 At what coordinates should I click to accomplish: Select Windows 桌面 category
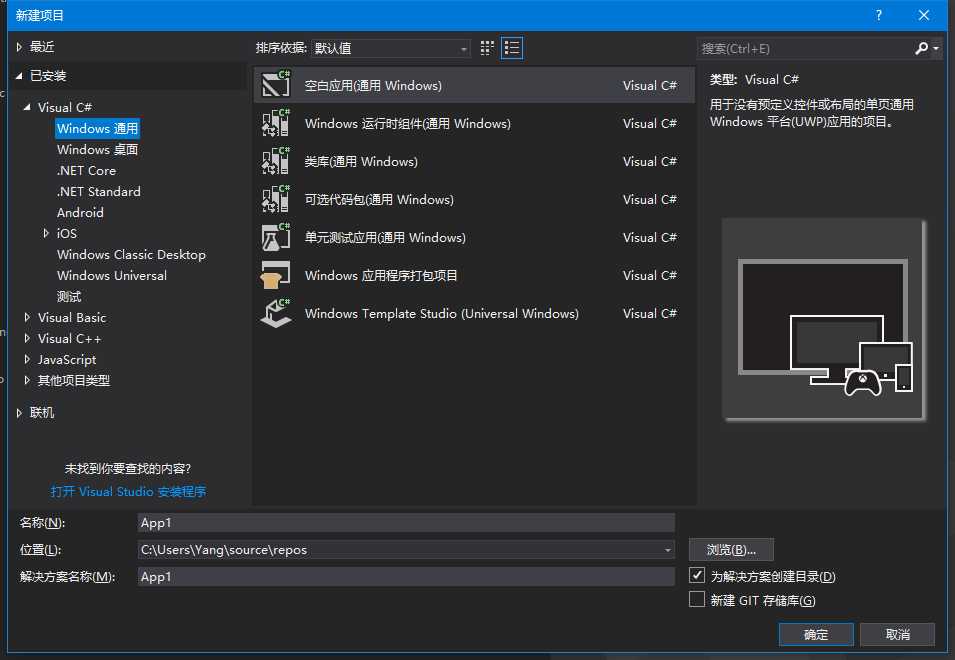(x=97, y=149)
